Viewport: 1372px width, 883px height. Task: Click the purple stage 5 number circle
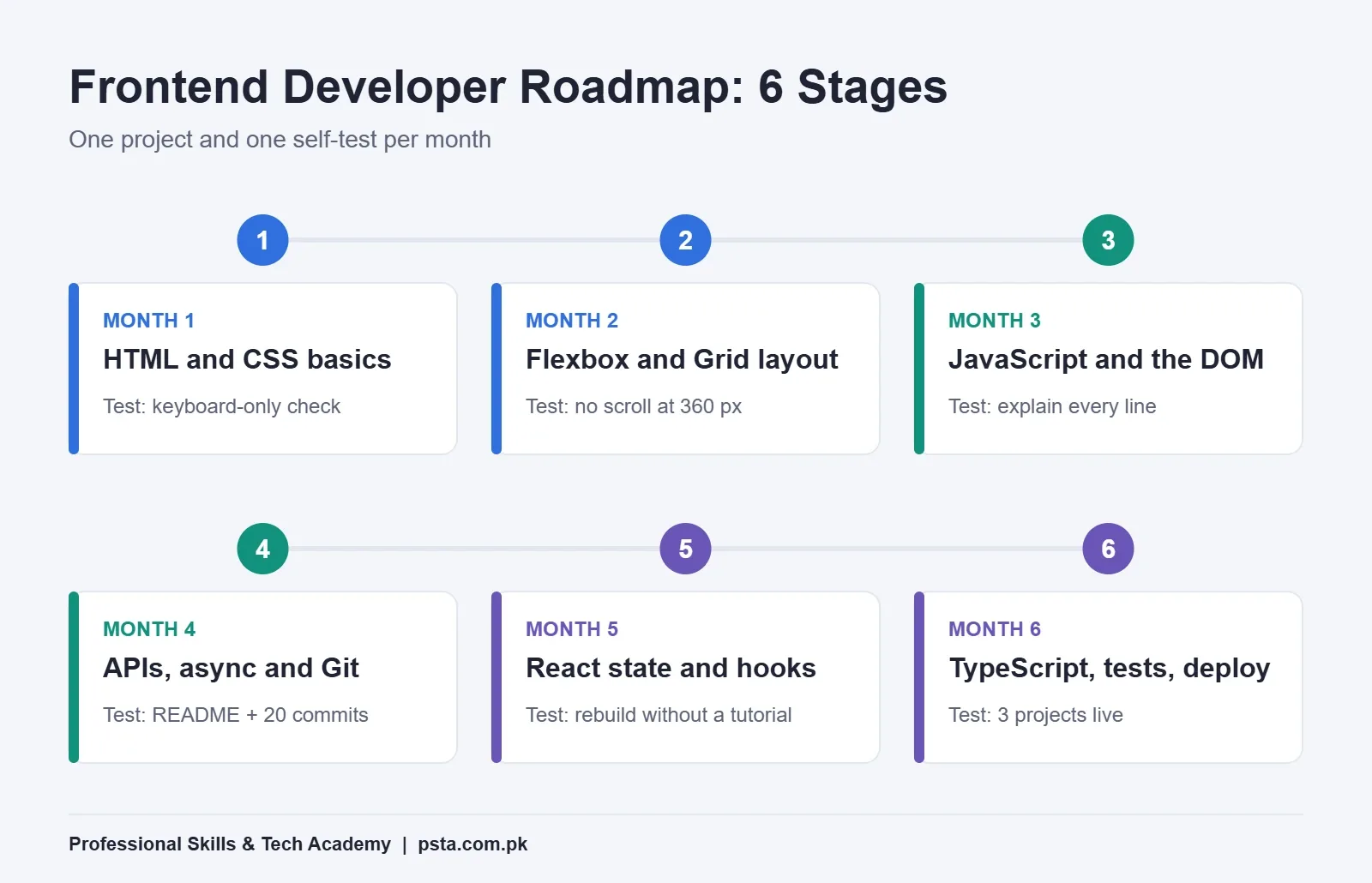[x=685, y=549]
